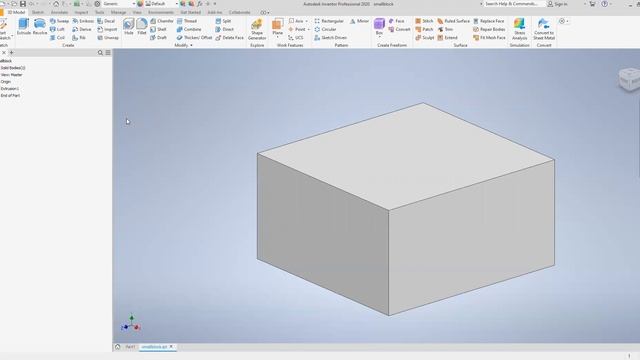This screenshot has height=360, width=640.
Task: Expand the Start Sketch dropdown arrow
Action: click(12, 36)
